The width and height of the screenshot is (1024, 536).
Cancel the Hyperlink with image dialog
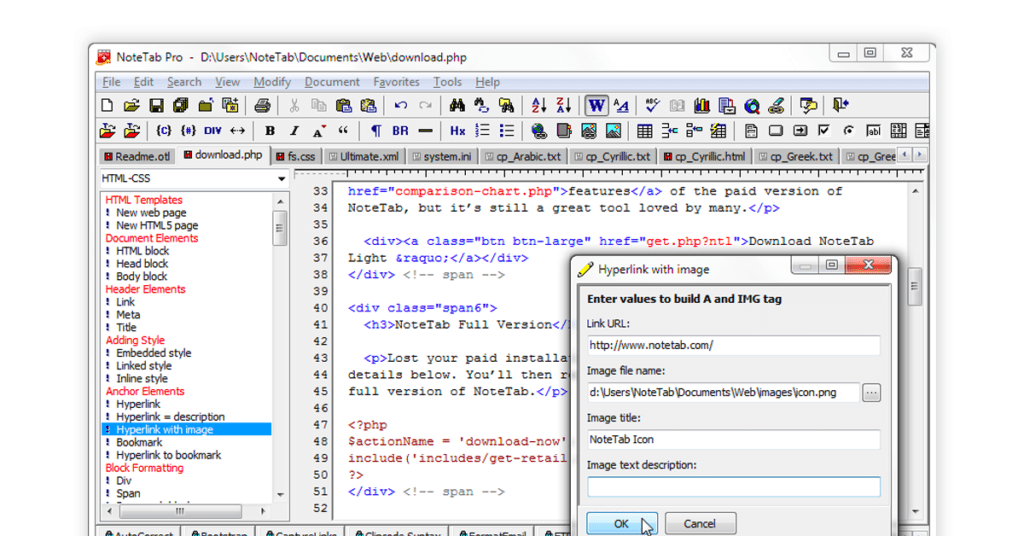700,524
